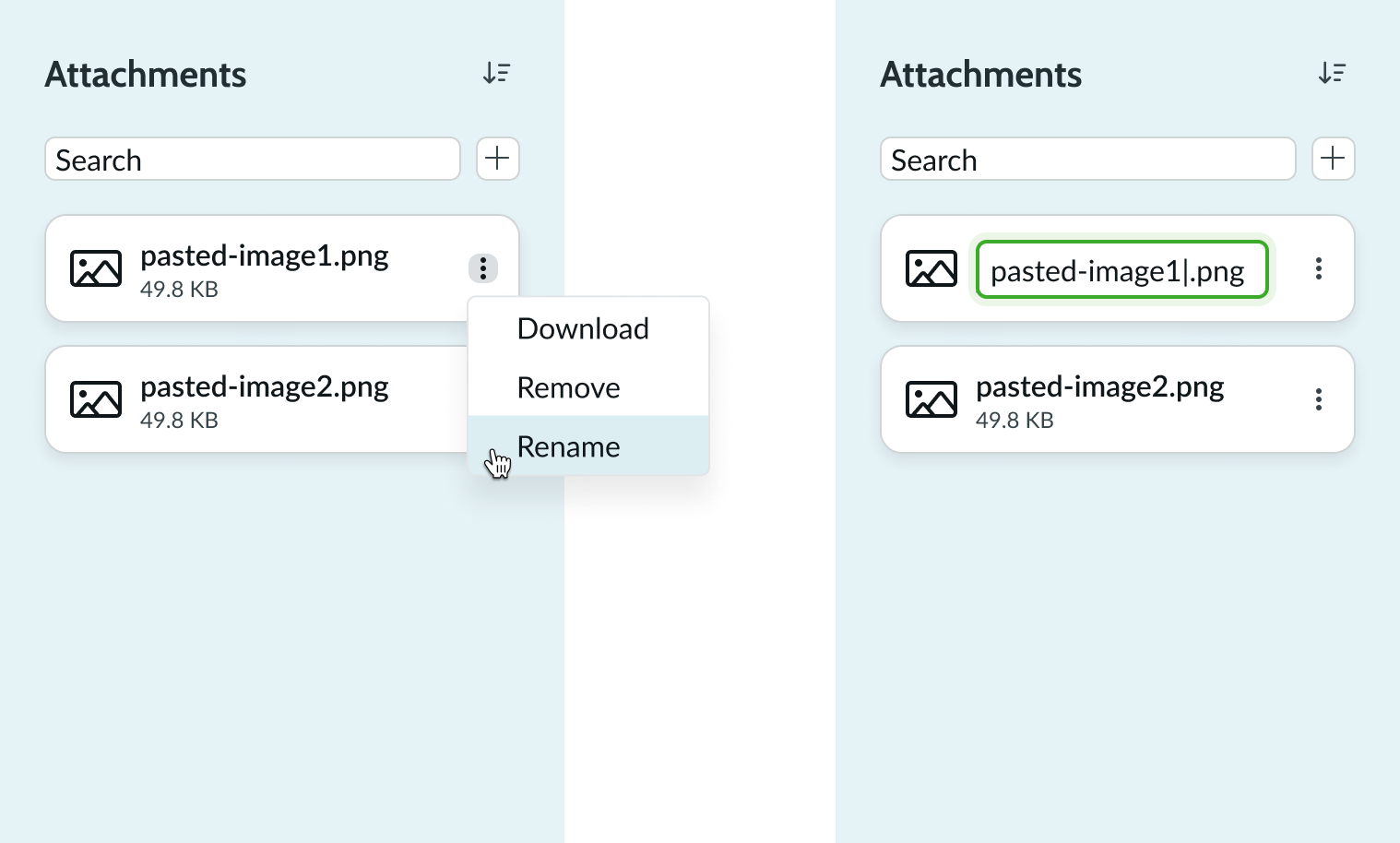Open the kebab menu beside the rename input
The image size is (1400, 843).
(1319, 268)
